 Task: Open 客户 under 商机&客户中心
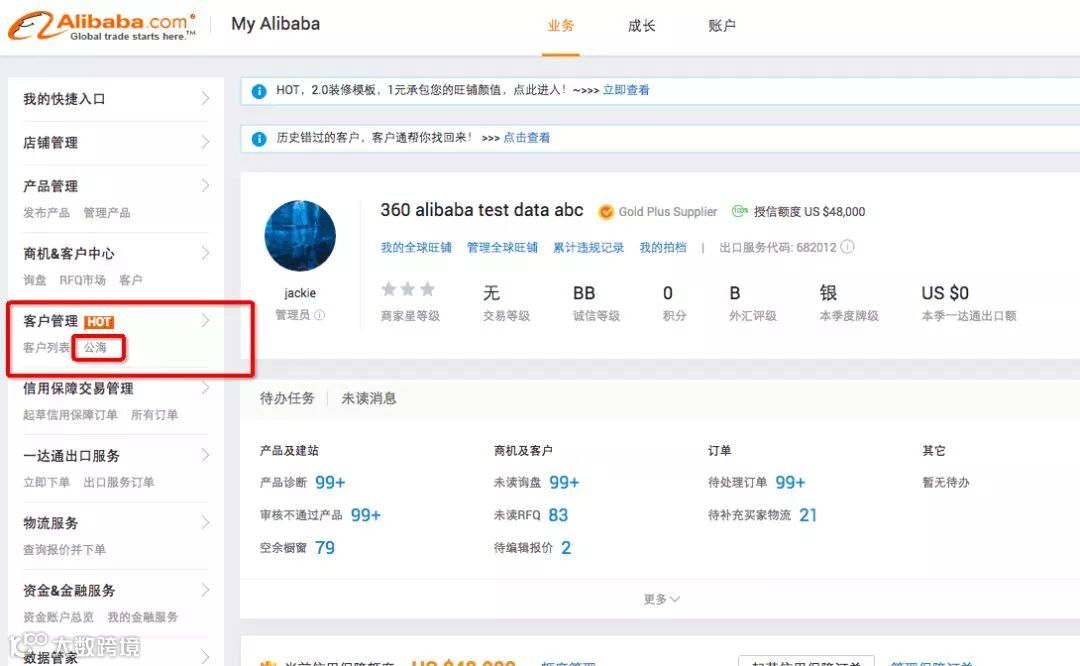point(130,280)
